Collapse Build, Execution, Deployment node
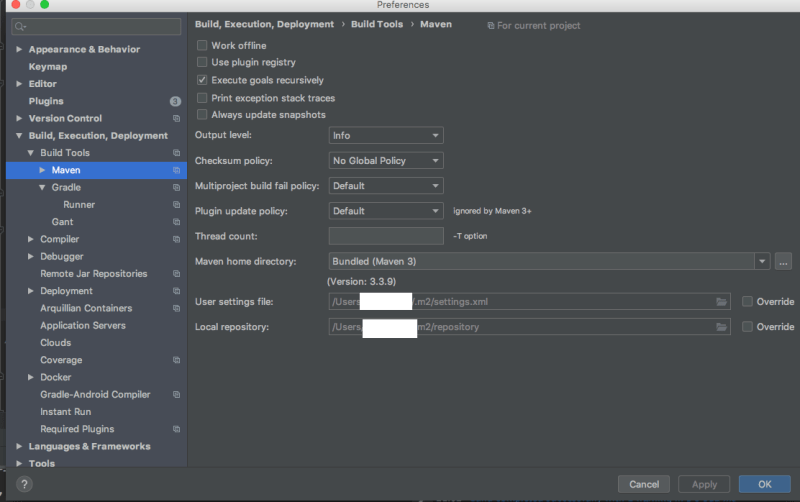The image size is (800, 502). click(19, 136)
